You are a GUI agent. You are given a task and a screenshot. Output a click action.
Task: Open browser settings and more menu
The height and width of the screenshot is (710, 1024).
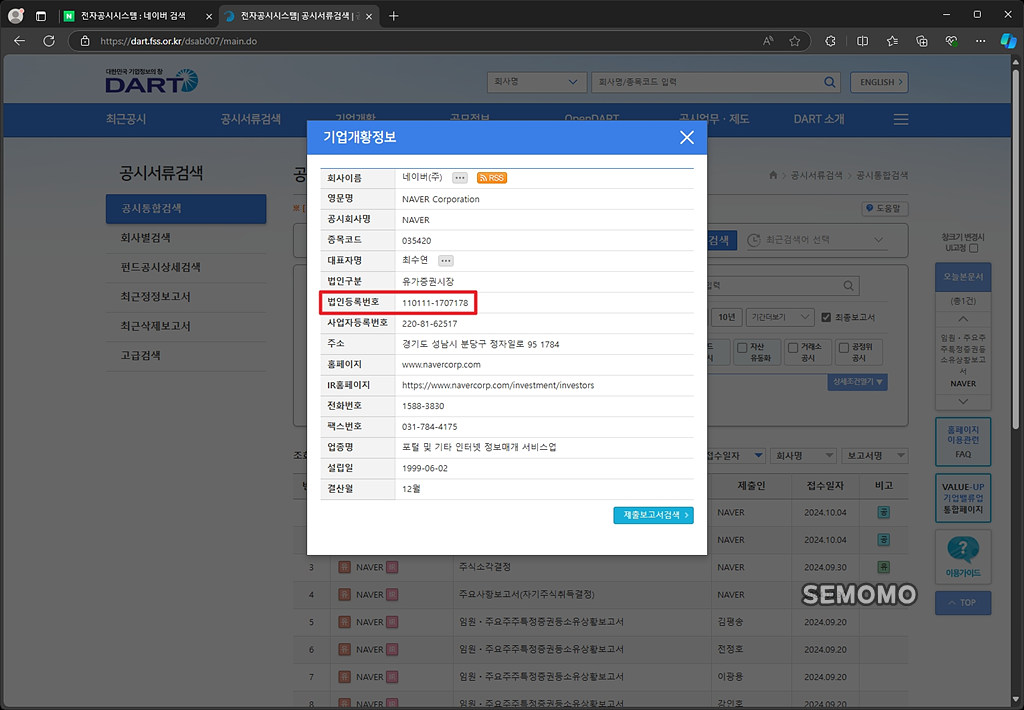coord(980,41)
